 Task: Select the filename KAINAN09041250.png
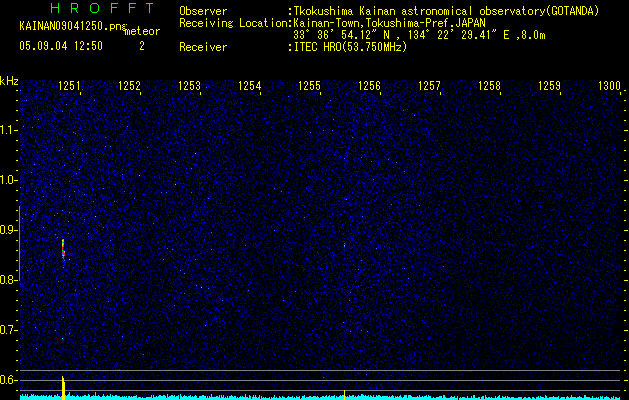pos(73,26)
